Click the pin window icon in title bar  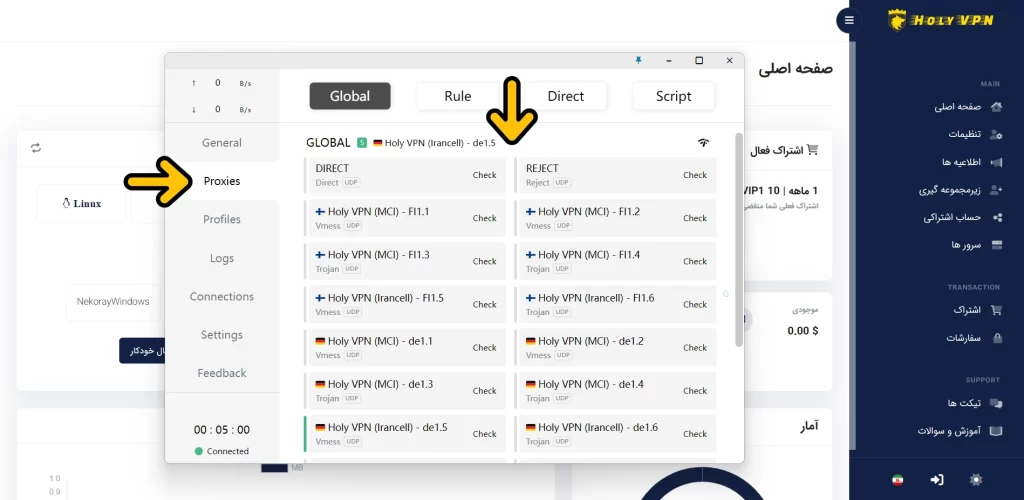coord(639,60)
